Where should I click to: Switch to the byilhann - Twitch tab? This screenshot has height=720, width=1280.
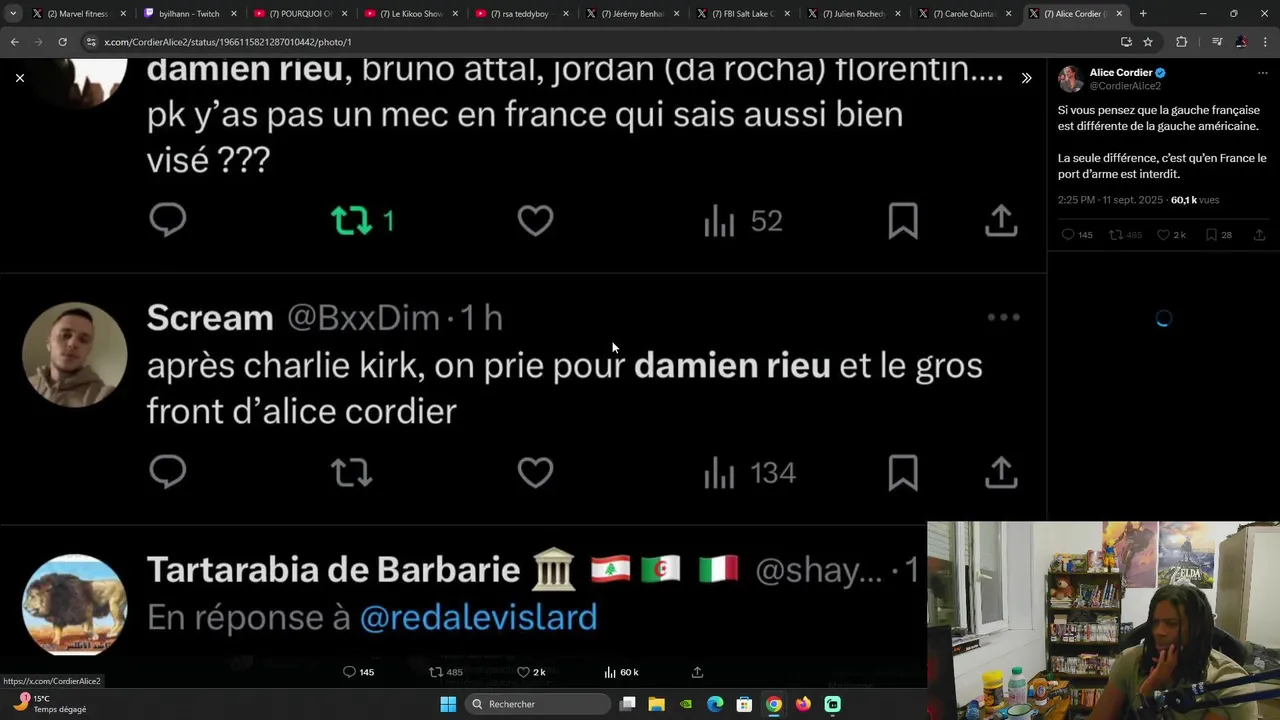coord(190,14)
